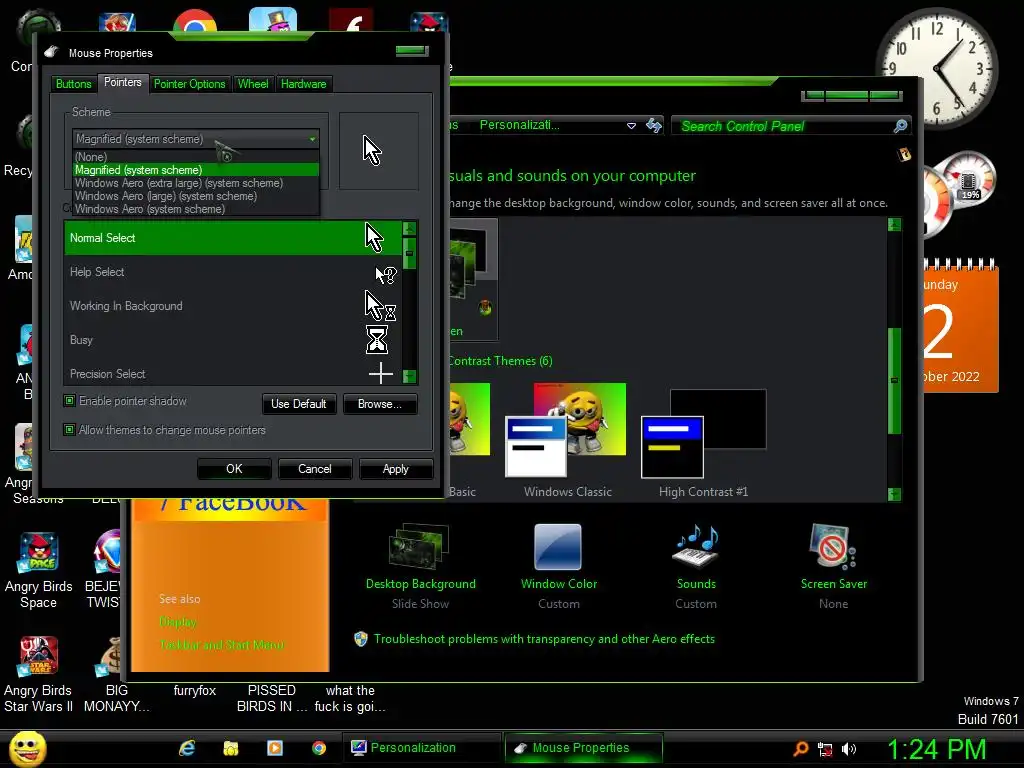Image resolution: width=1024 pixels, height=768 pixels.
Task: Select the High Contrast #1 theme
Action: click(703, 444)
